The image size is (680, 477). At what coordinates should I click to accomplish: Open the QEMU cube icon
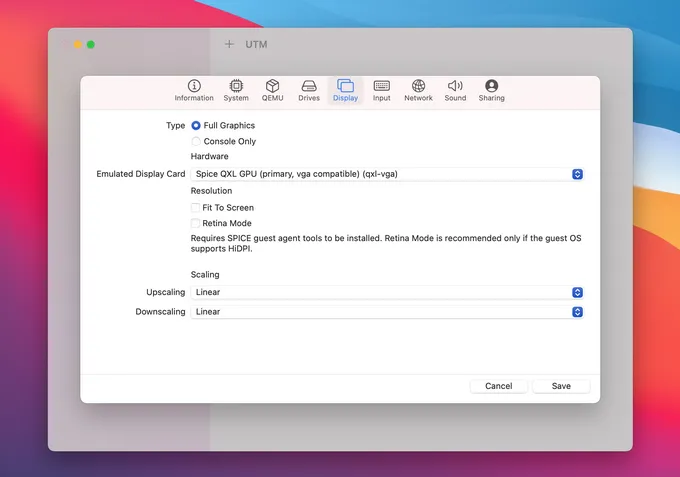(272, 86)
